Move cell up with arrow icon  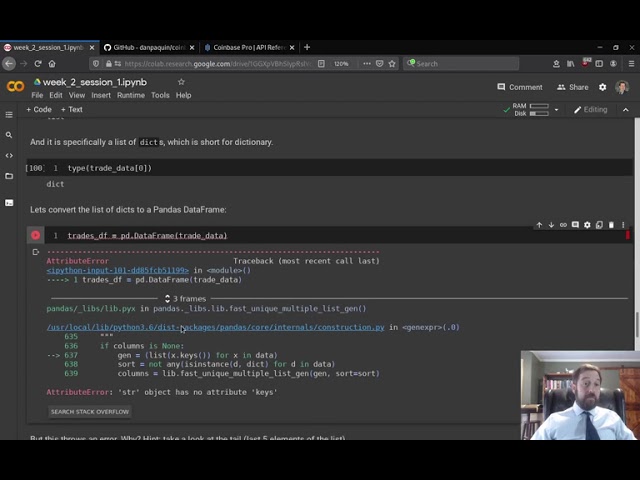[x=539, y=225]
